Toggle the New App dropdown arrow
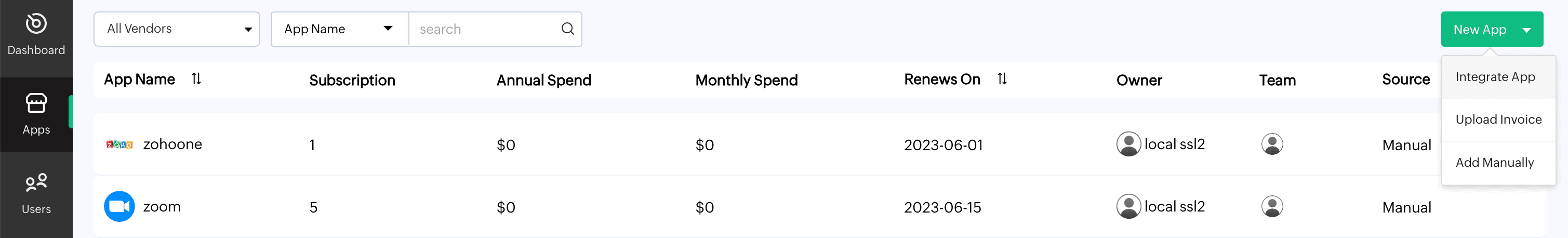 (x=1526, y=30)
